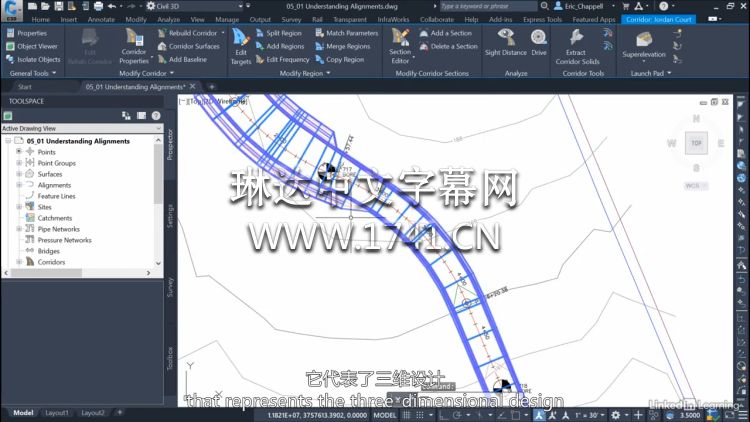Click the WCS coordinate system button
Viewport: 750px width, 422px height.
click(695, 186)
